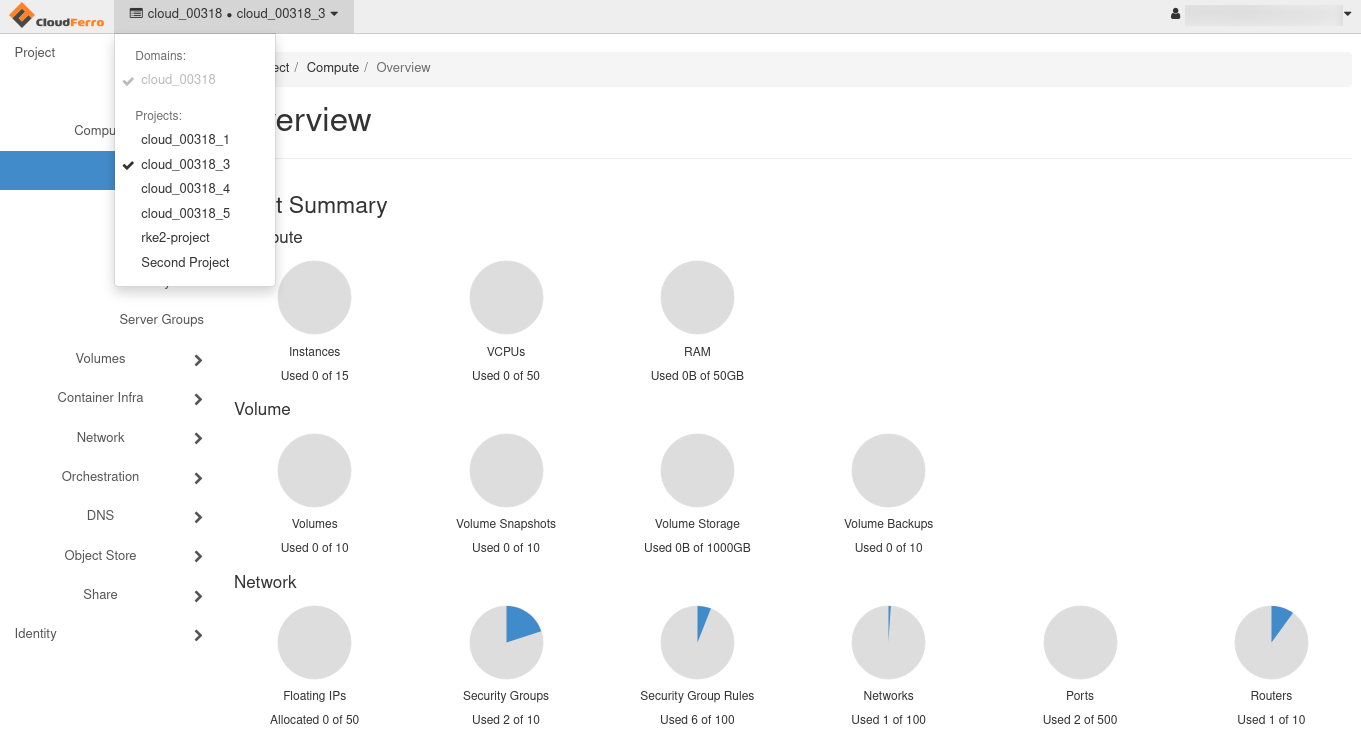This screenshot has height=756, width=1361.
Task: Click the CloudFerro logo icon
Action: click(21, 16)
